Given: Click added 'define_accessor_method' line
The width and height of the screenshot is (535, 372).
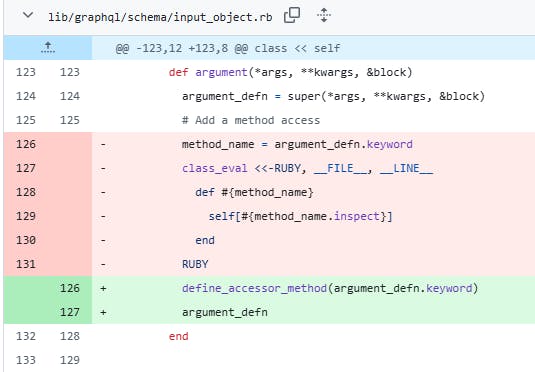Looking at the screenshot, I should point(330,288).
